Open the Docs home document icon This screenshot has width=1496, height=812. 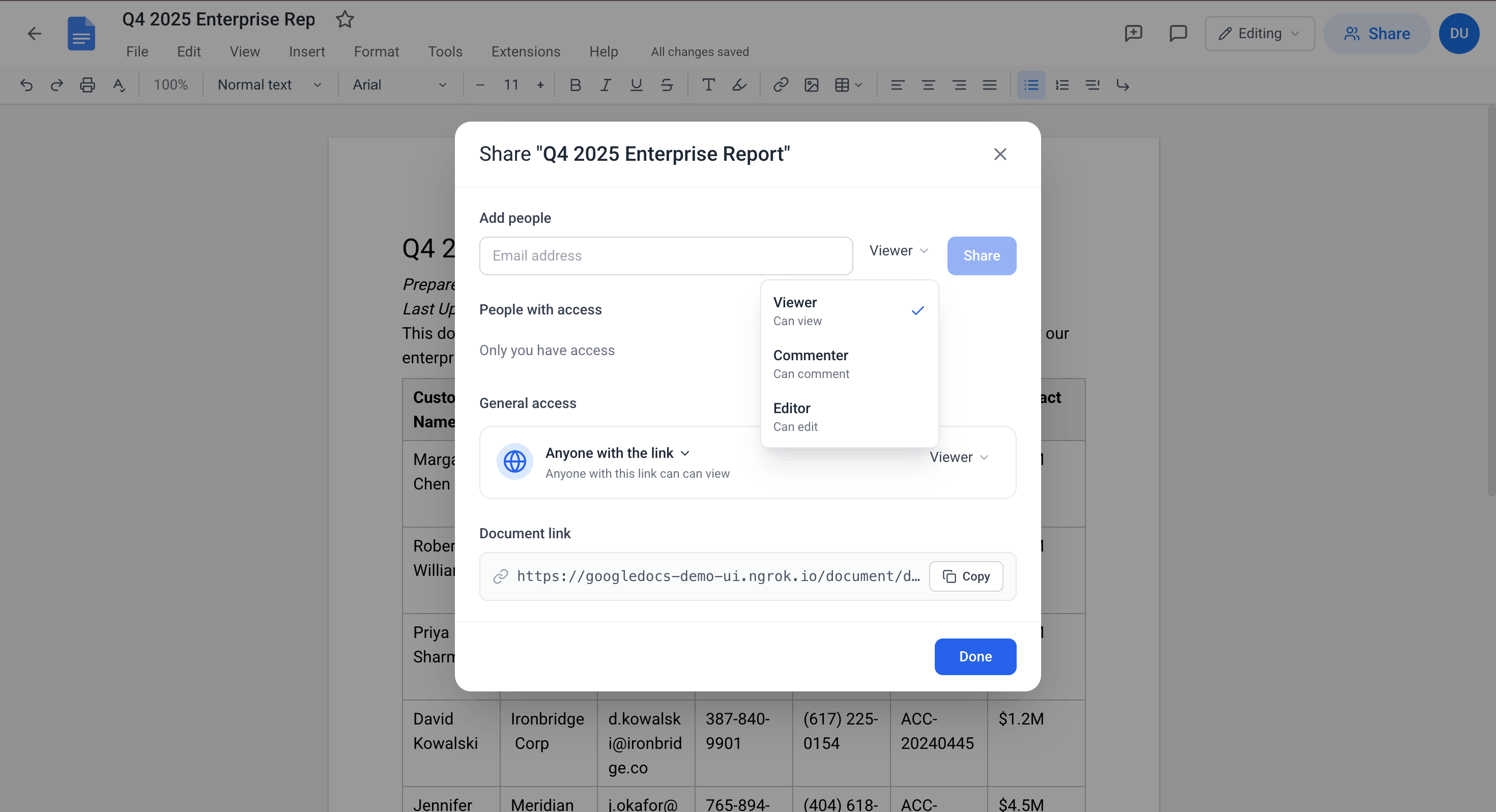(x=81, y=33)
